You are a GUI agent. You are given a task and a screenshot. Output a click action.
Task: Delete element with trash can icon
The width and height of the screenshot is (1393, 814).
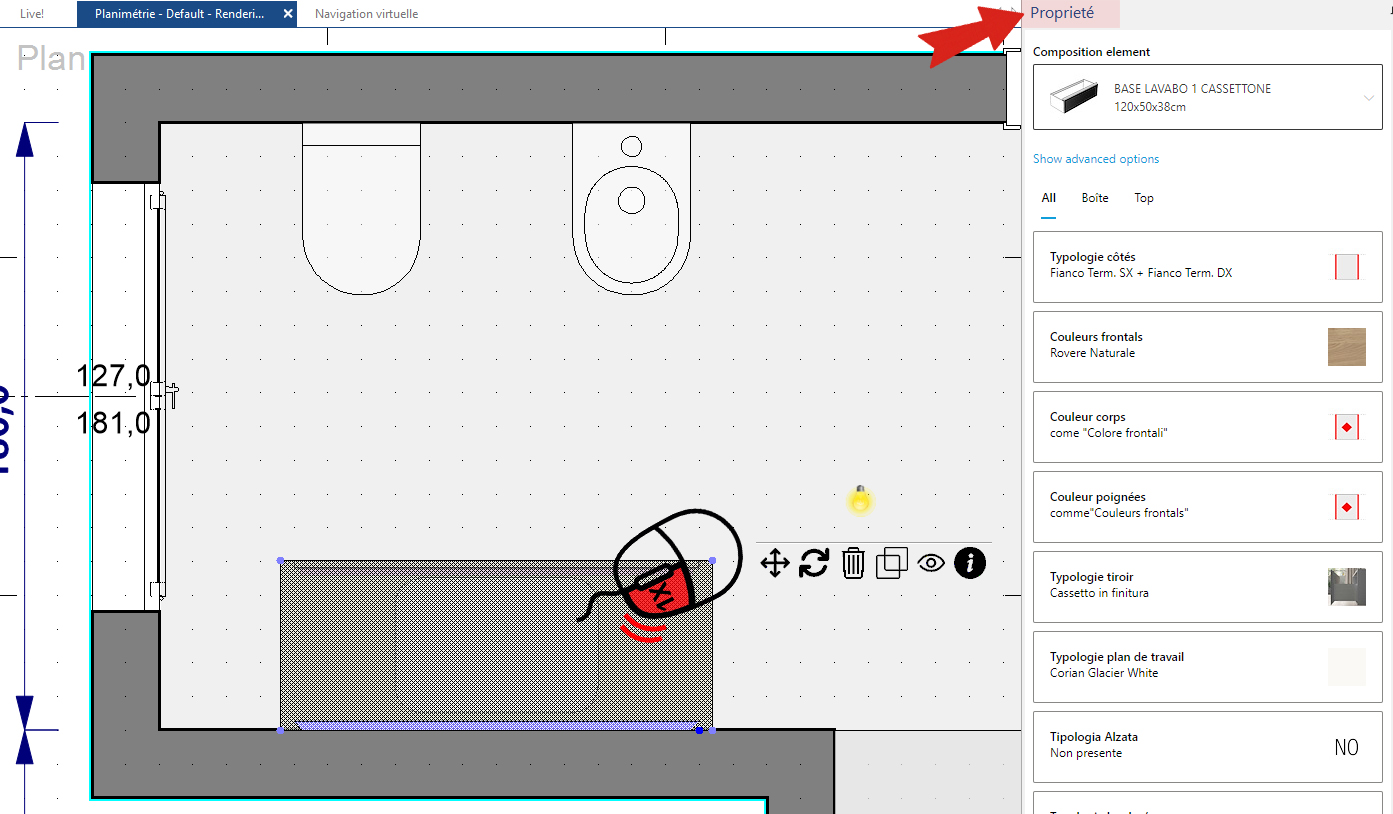(853, 563)
